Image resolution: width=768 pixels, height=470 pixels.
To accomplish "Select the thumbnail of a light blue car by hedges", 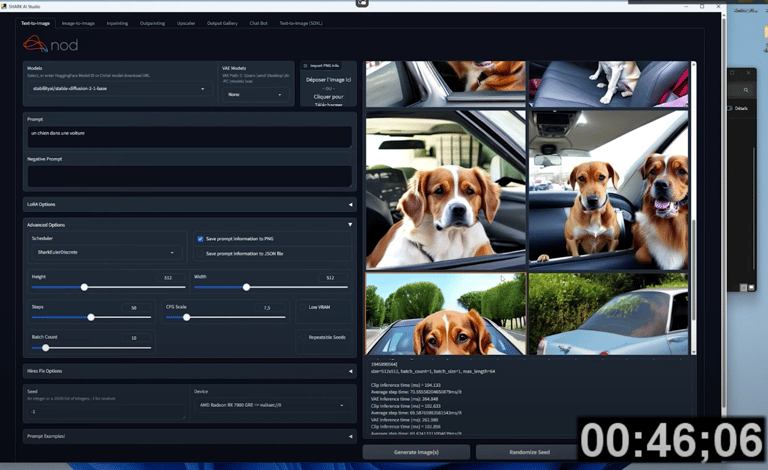I will click(x=608, y=314).
